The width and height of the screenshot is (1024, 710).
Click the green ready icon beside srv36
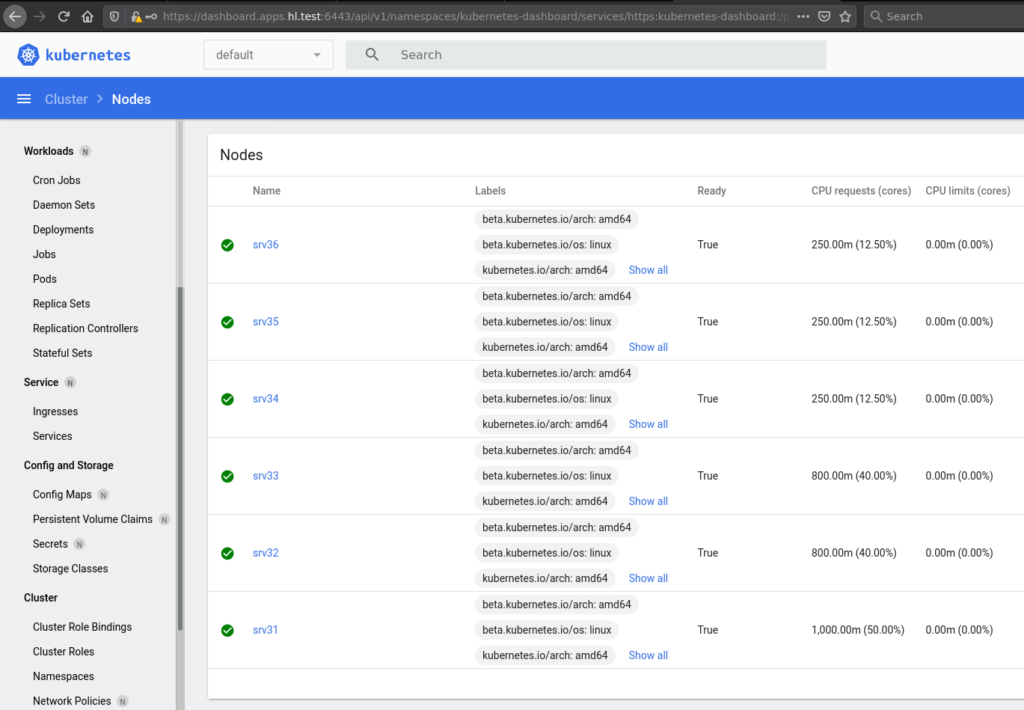coord(227,244)
